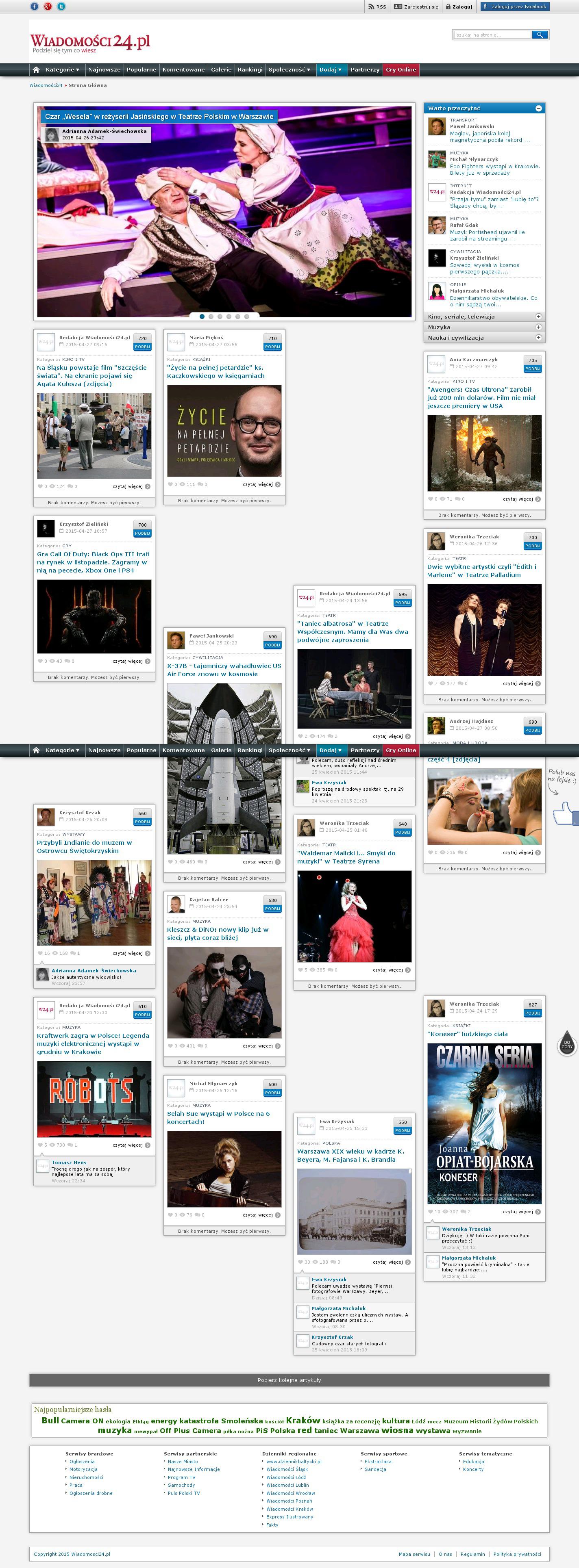Open the Twitter icon in the top bar
Viewport: 579px width, 1568px height.
tap(61, 7)
